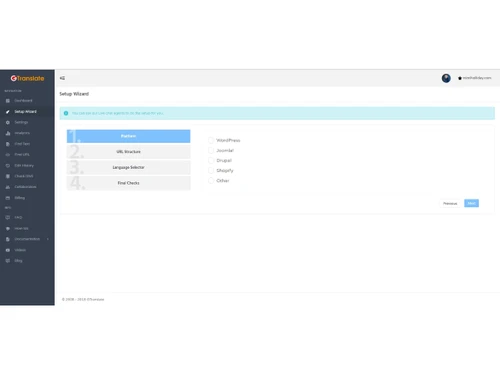Image resolution: width=500 pixels, height=375 pixels.
Task: Open Setup Wizard in the sidebar
Action: pos(27,112)
